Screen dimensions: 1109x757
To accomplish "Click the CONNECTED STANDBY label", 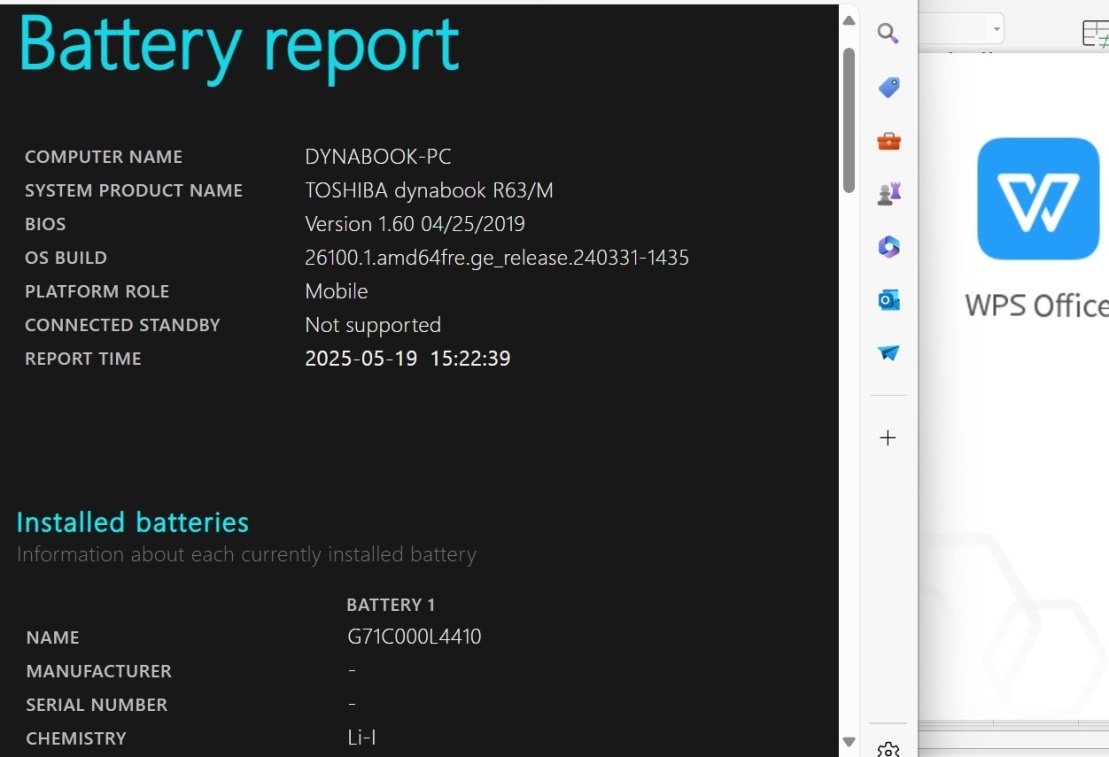I will click(x=122, y=325).
